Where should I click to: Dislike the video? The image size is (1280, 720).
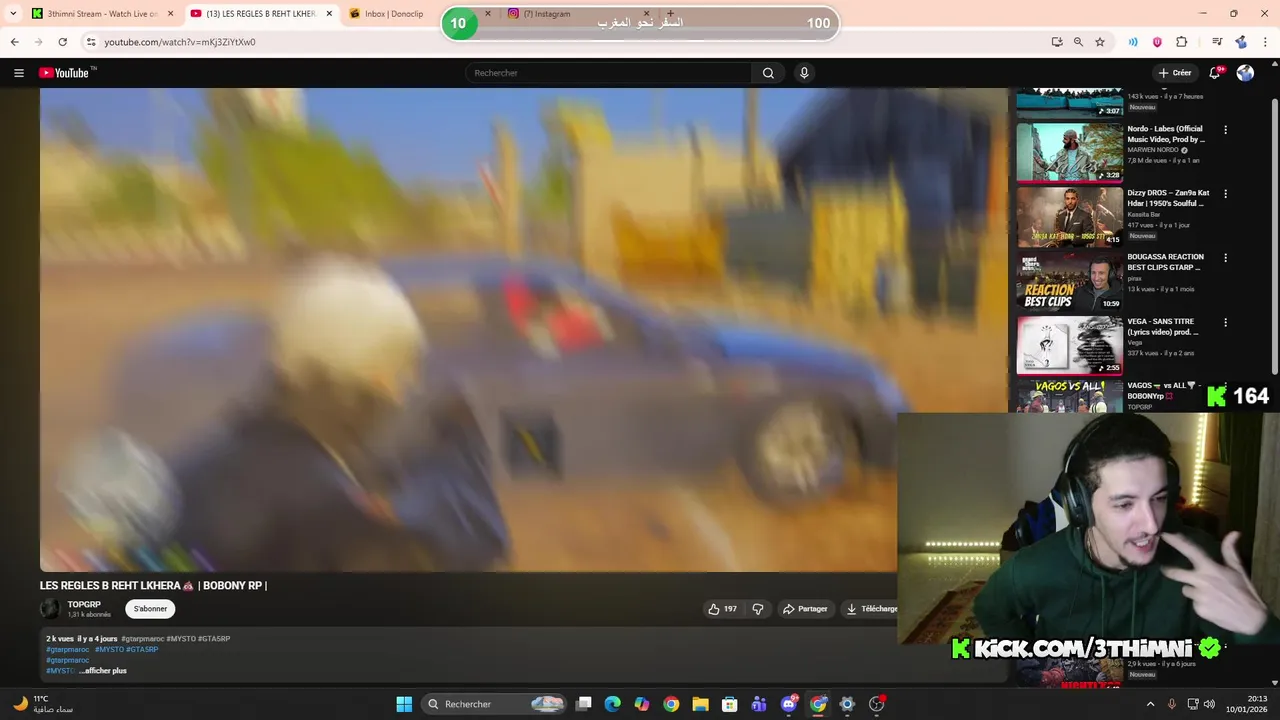758,609
